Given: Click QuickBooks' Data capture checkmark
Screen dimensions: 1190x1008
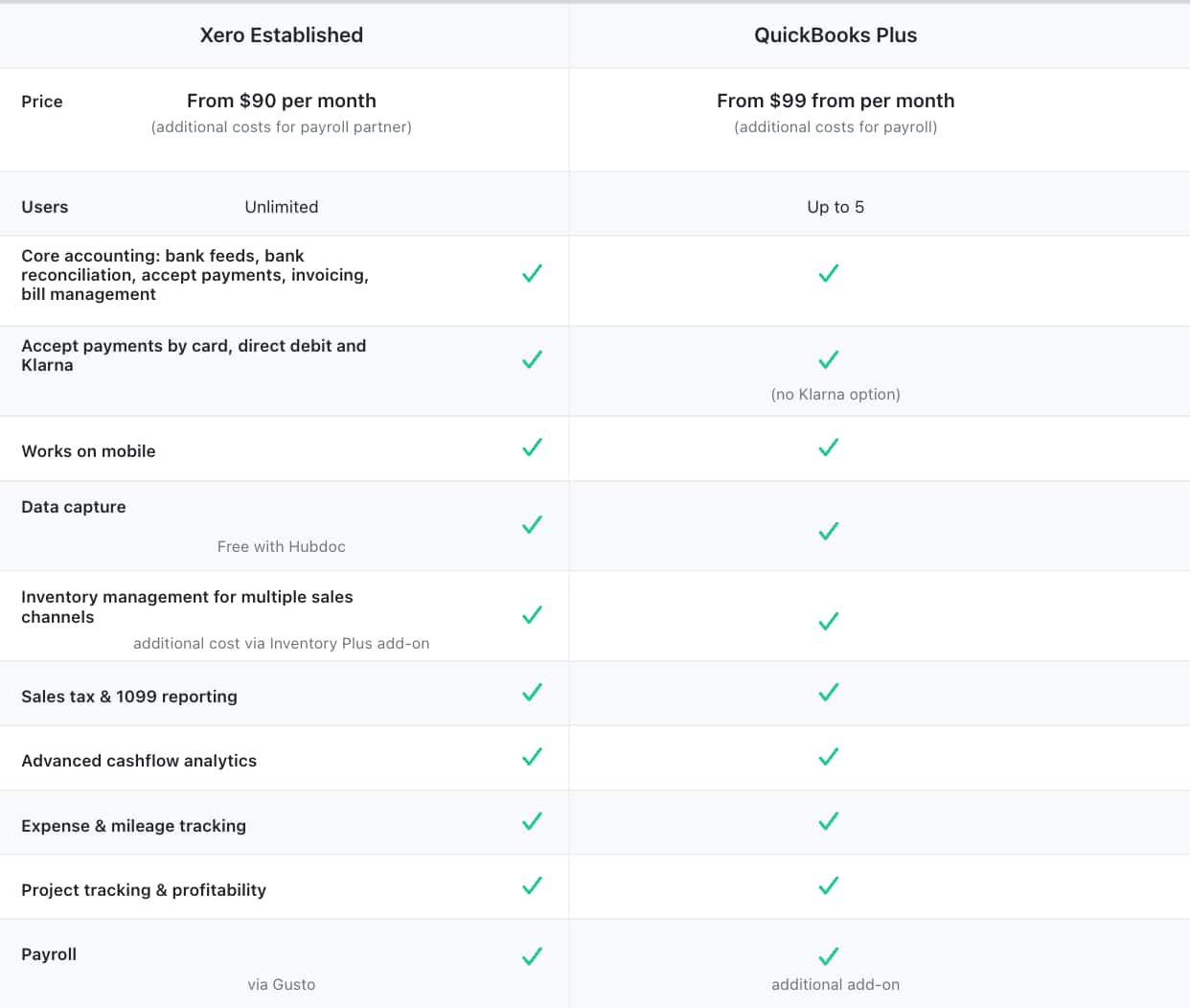Looking at the screenshot, I should click(x=829, y=531).
